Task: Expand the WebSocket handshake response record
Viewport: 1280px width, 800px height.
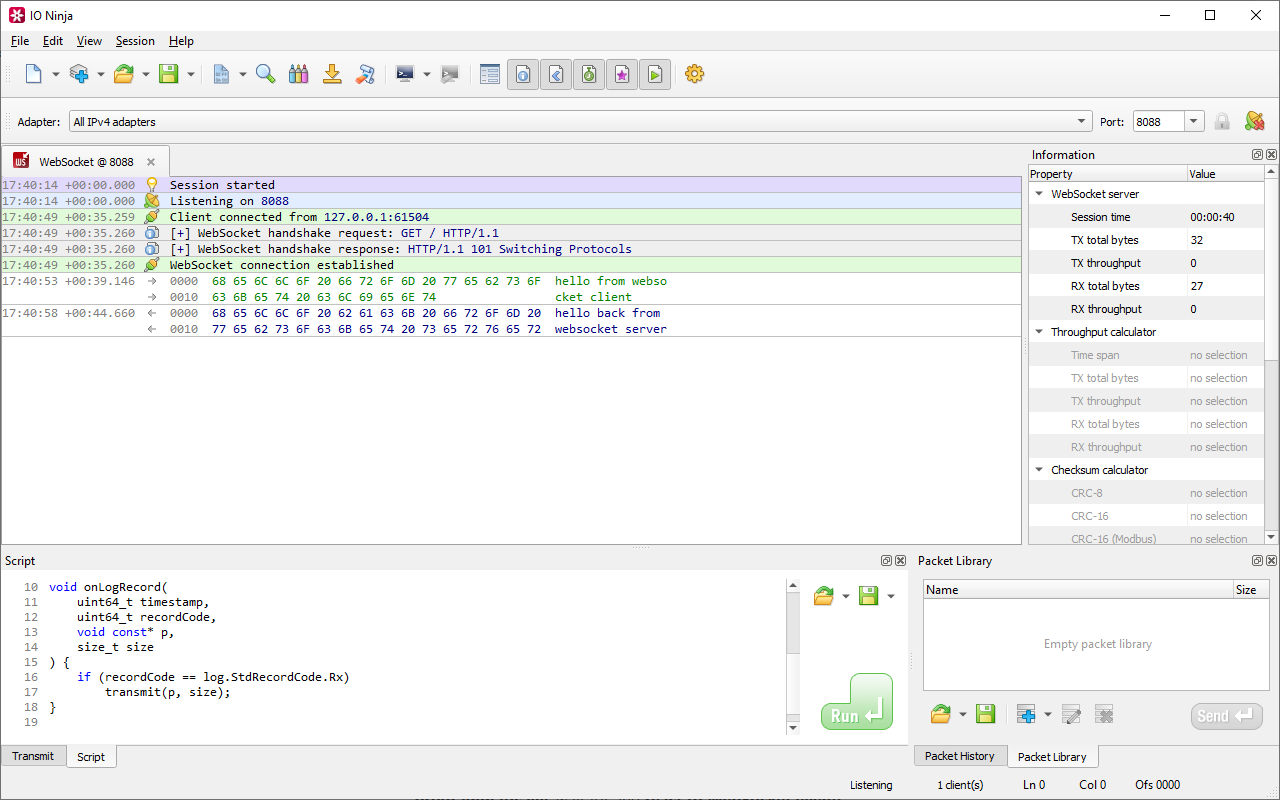Action: 180,249
